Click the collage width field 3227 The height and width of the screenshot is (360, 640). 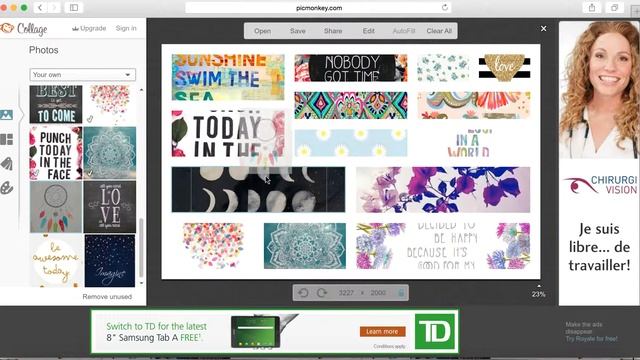coord(346,293)
